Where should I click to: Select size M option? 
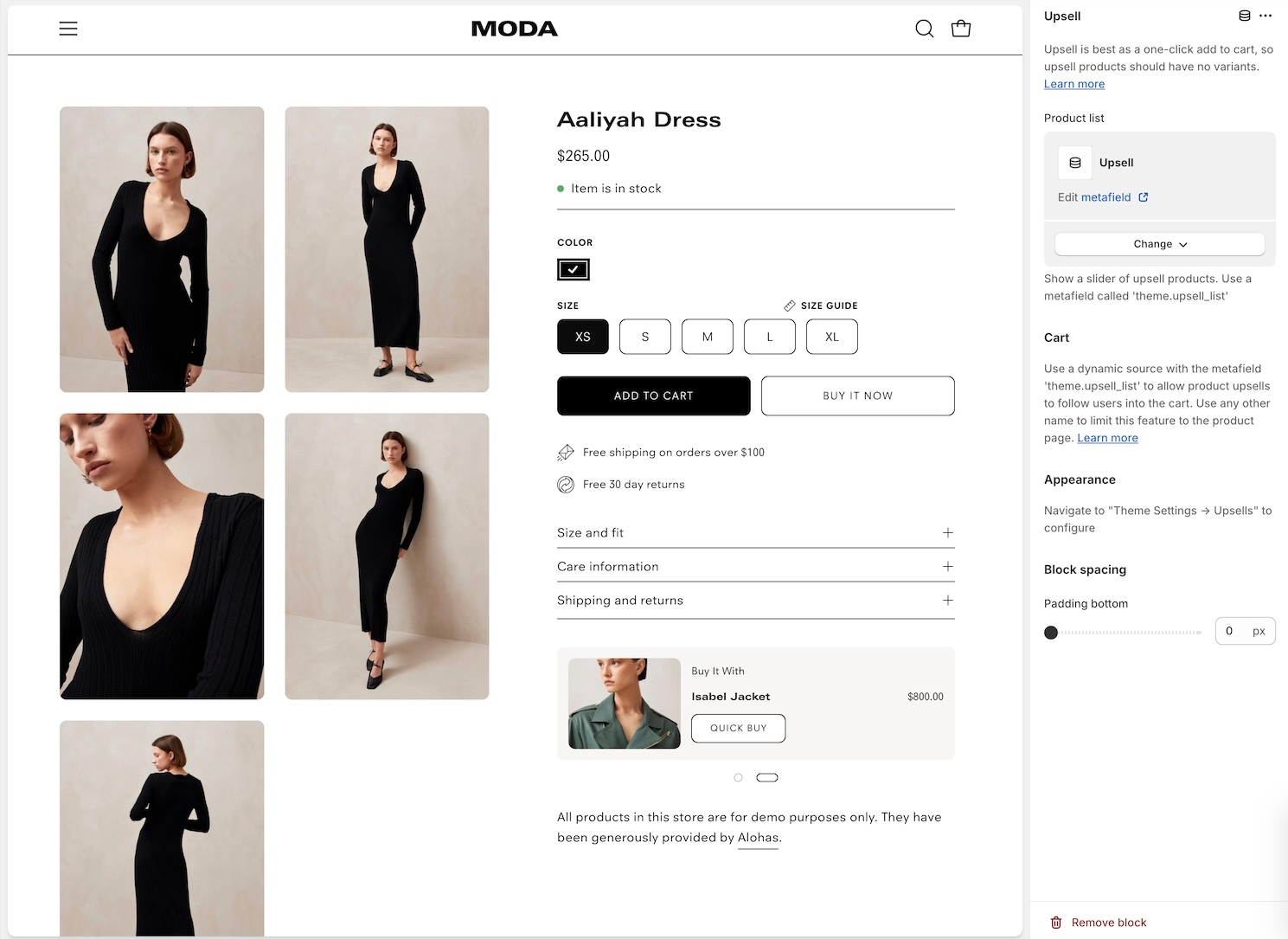(x=707, y=337)
